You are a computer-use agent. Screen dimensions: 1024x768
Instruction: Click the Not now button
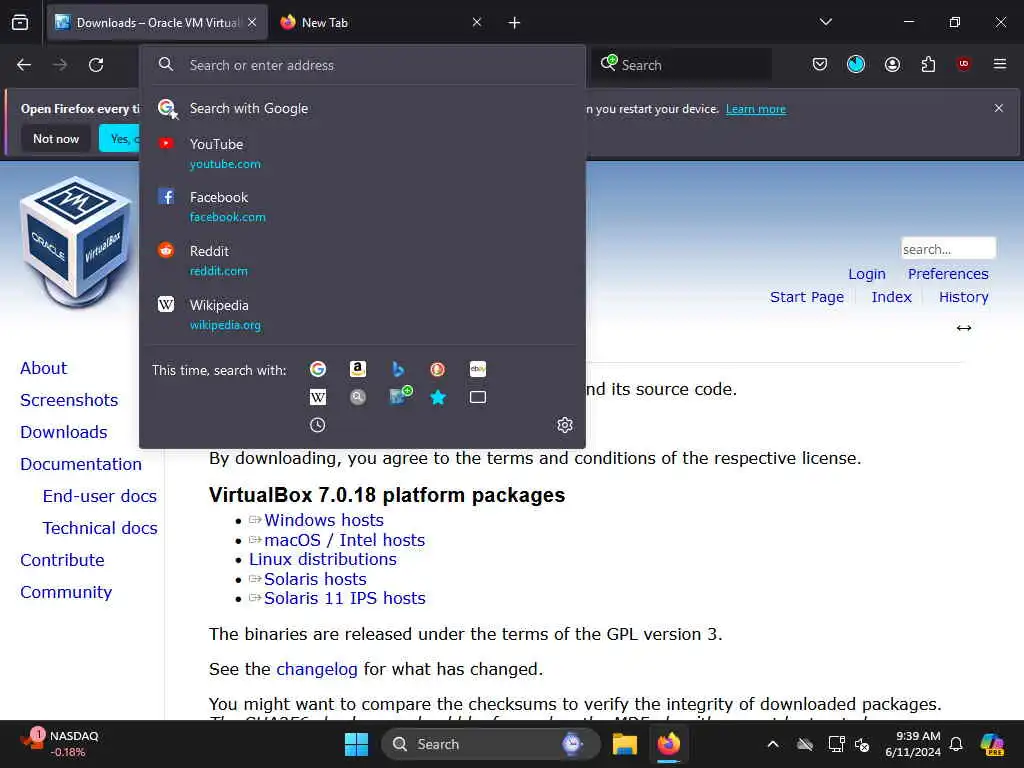point(56,138)
